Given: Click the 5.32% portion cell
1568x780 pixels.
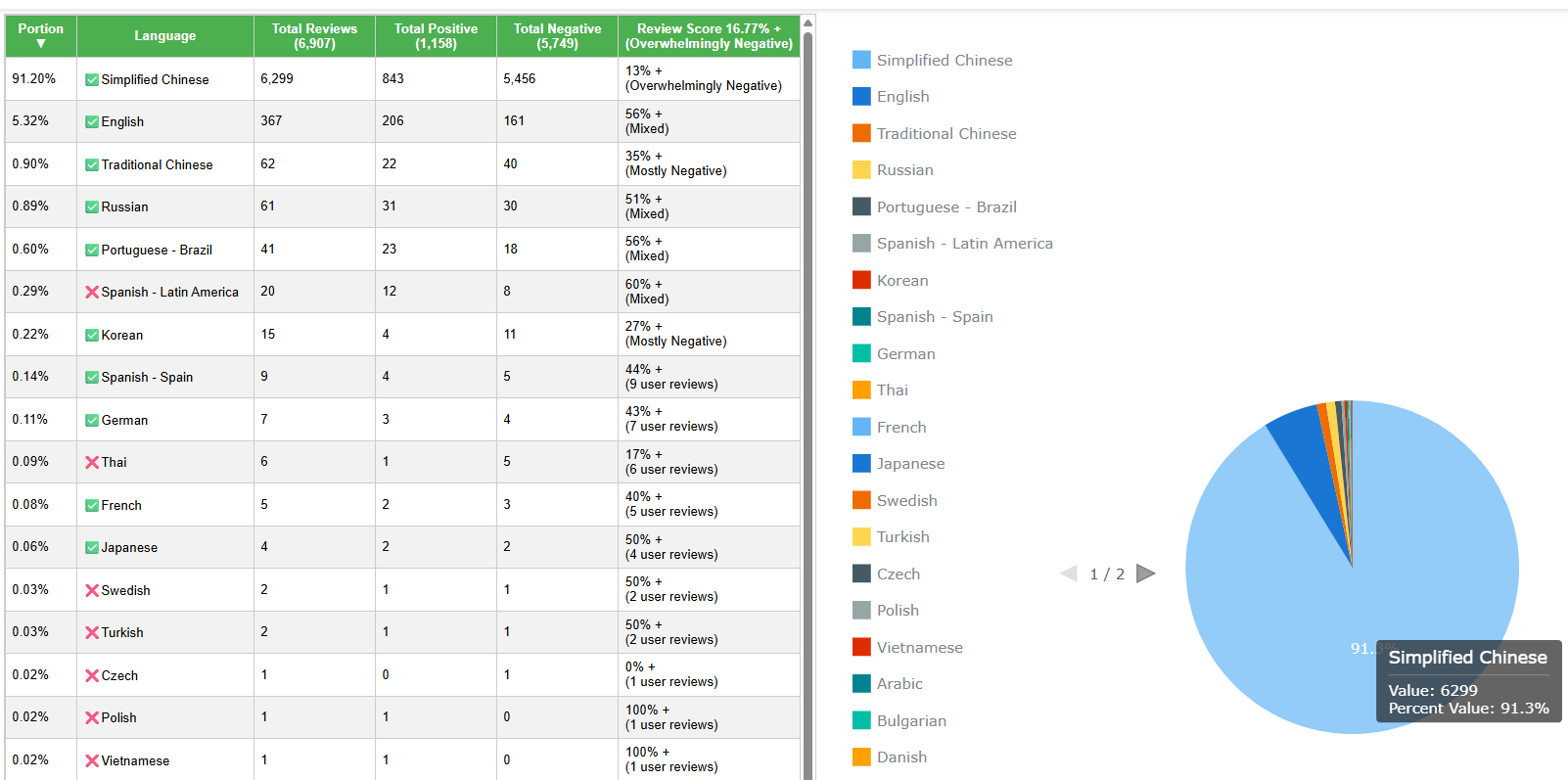Looking at the screenshot, I should [41, 121].
